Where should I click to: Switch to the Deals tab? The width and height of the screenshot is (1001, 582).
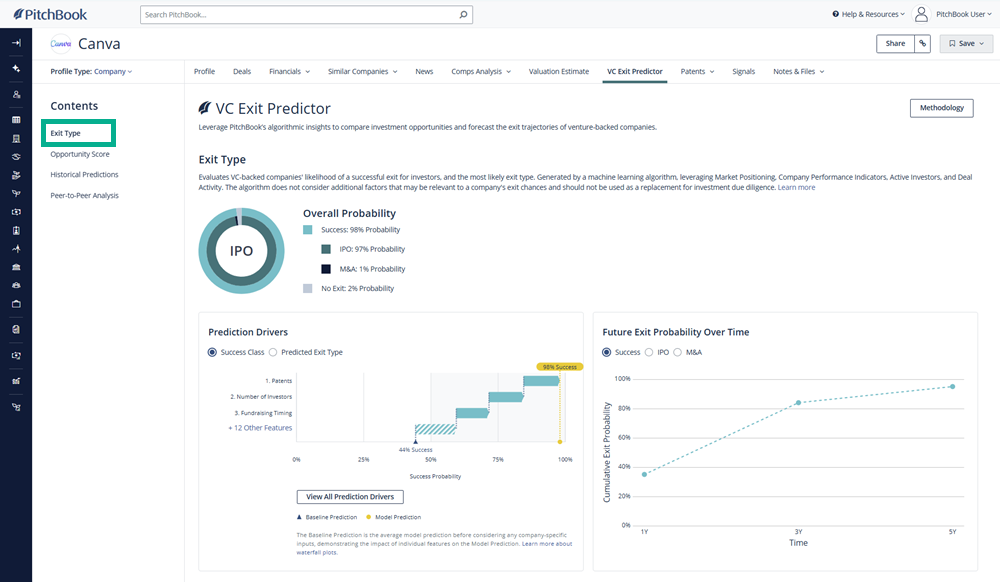coord(242,71)
